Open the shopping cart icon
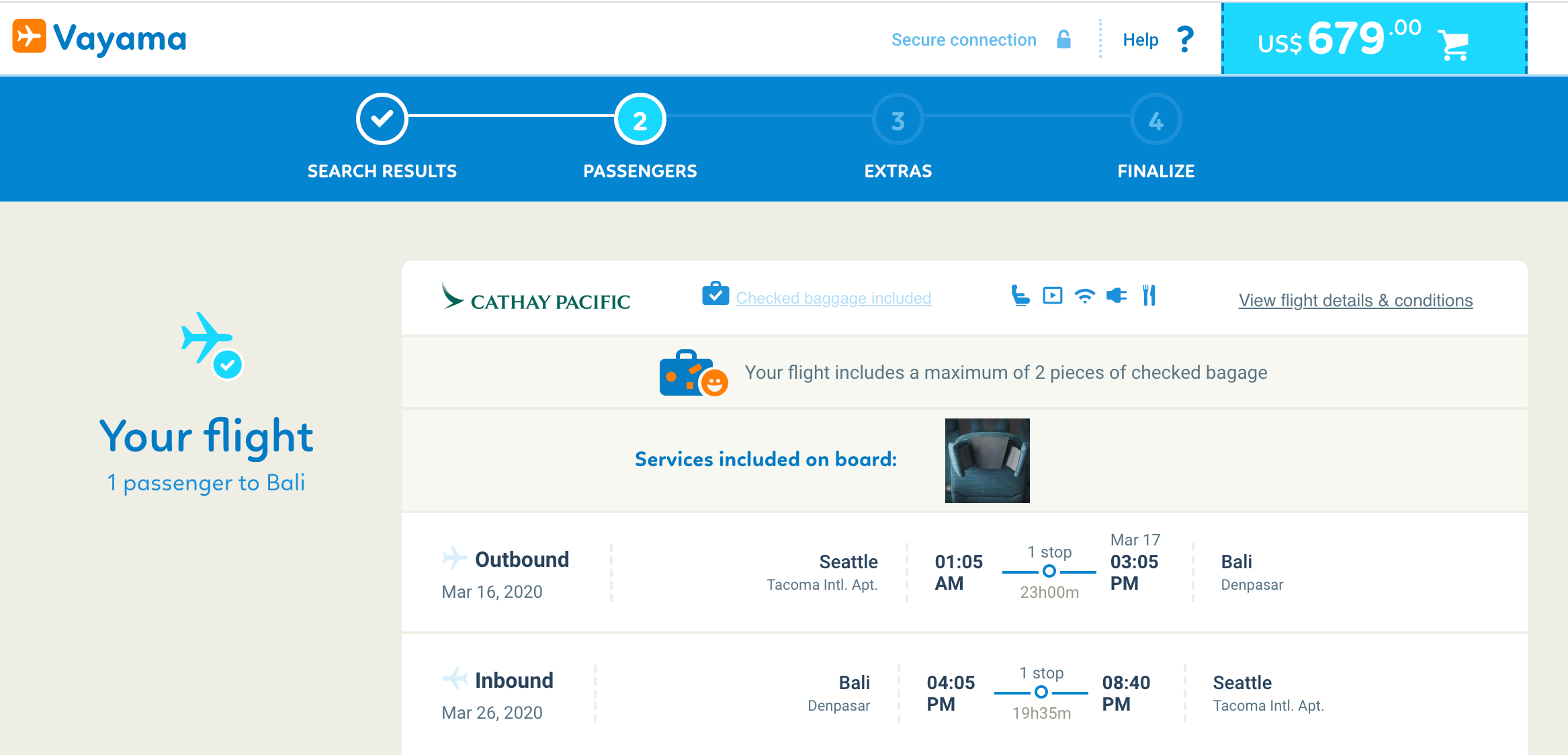Viewport: 1568px width, 755px height. 1453,44
